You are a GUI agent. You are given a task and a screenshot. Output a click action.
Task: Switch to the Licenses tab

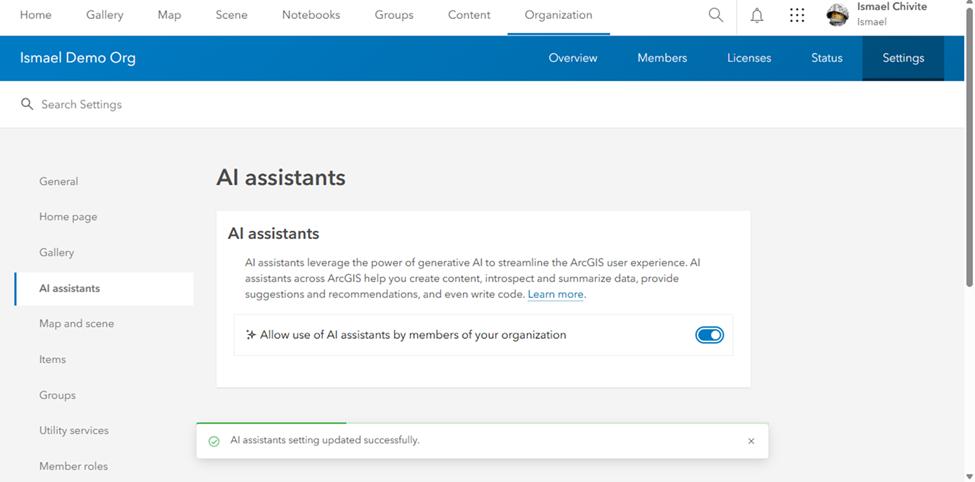[x=749, y=58]
